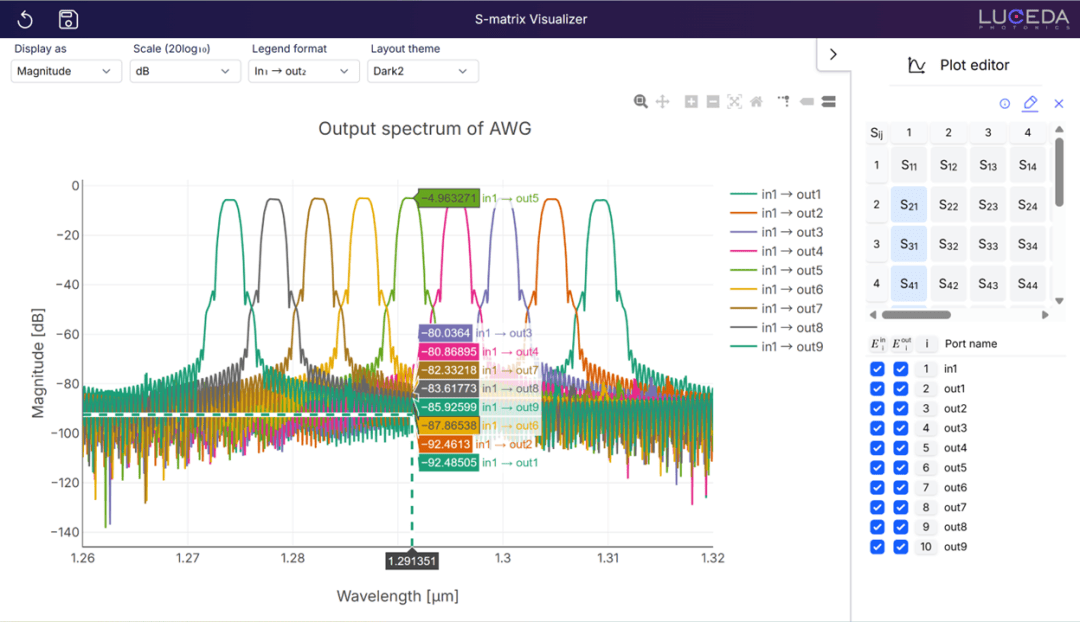Select the S21 matrix cell
The image size is (1080, 622).
pos(909,205)
